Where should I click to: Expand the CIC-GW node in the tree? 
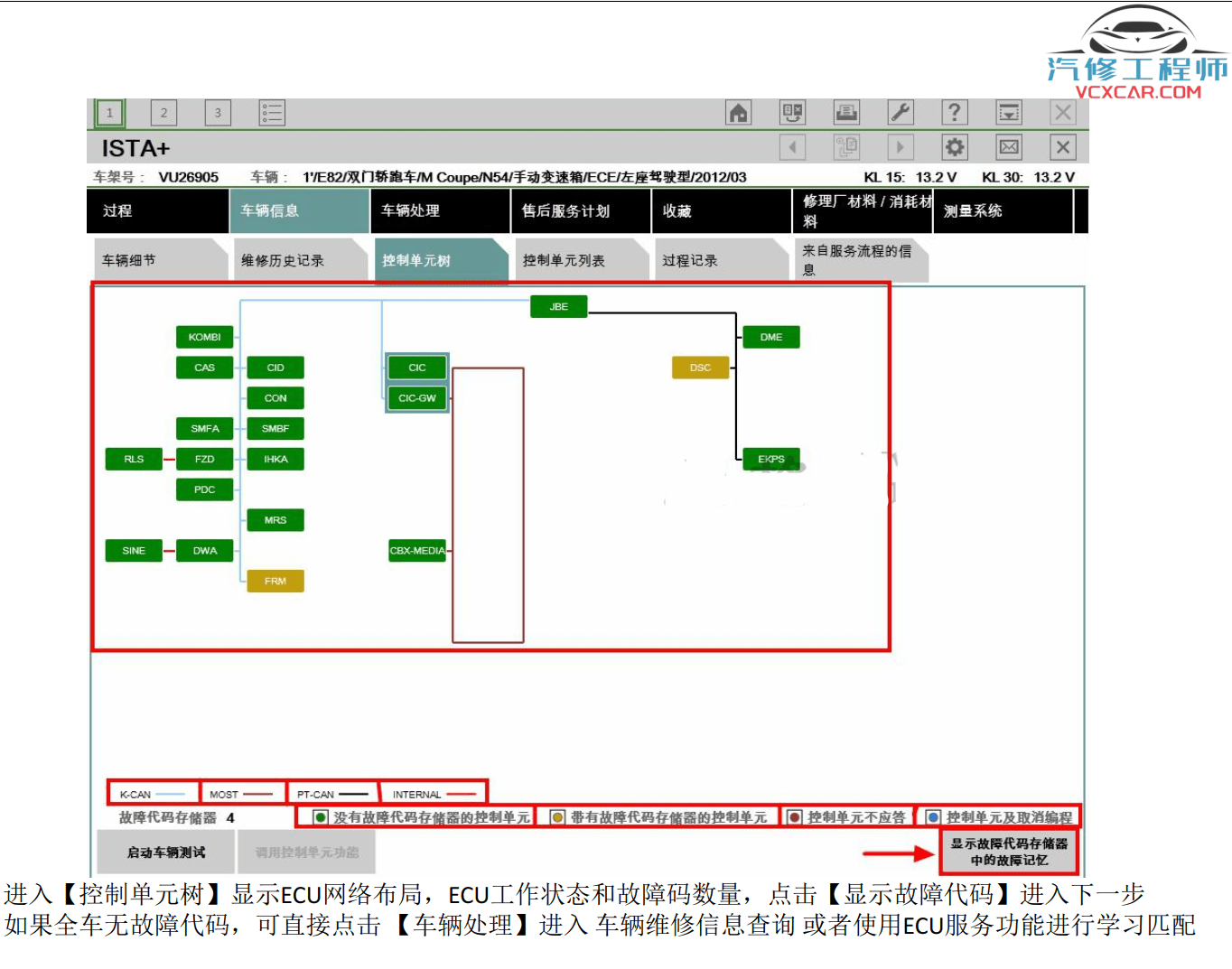(416, 397)
